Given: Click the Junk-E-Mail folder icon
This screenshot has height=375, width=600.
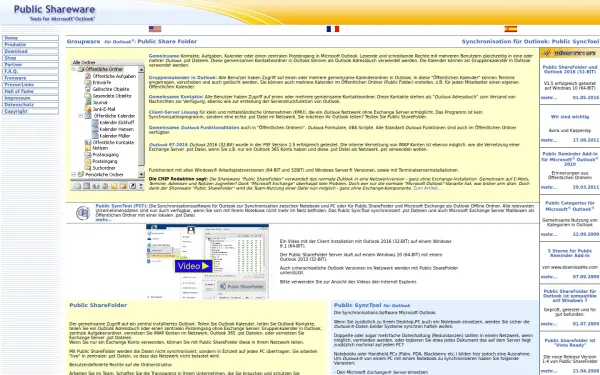Looking at the screenshot, I should (88, 109).
